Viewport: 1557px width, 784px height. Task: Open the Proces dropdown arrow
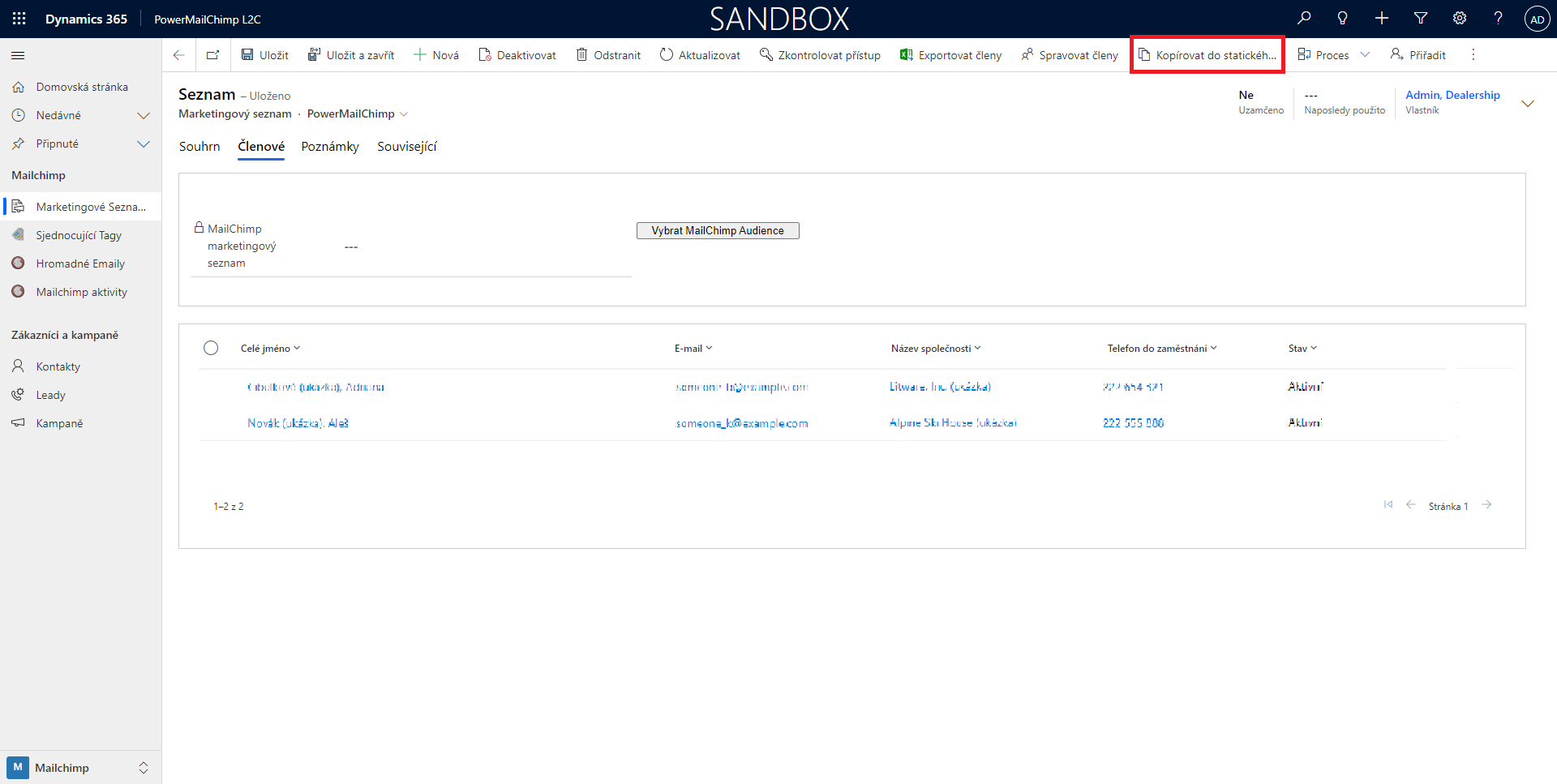(1365, 55)
